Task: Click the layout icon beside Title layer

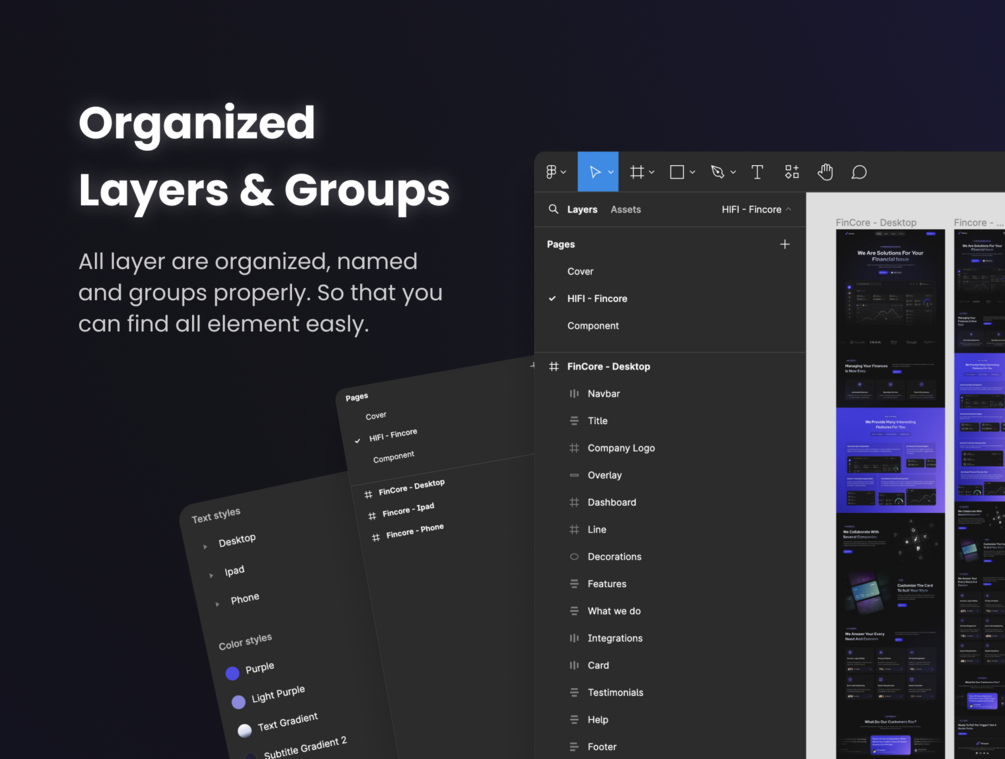Action: (574, 421)
